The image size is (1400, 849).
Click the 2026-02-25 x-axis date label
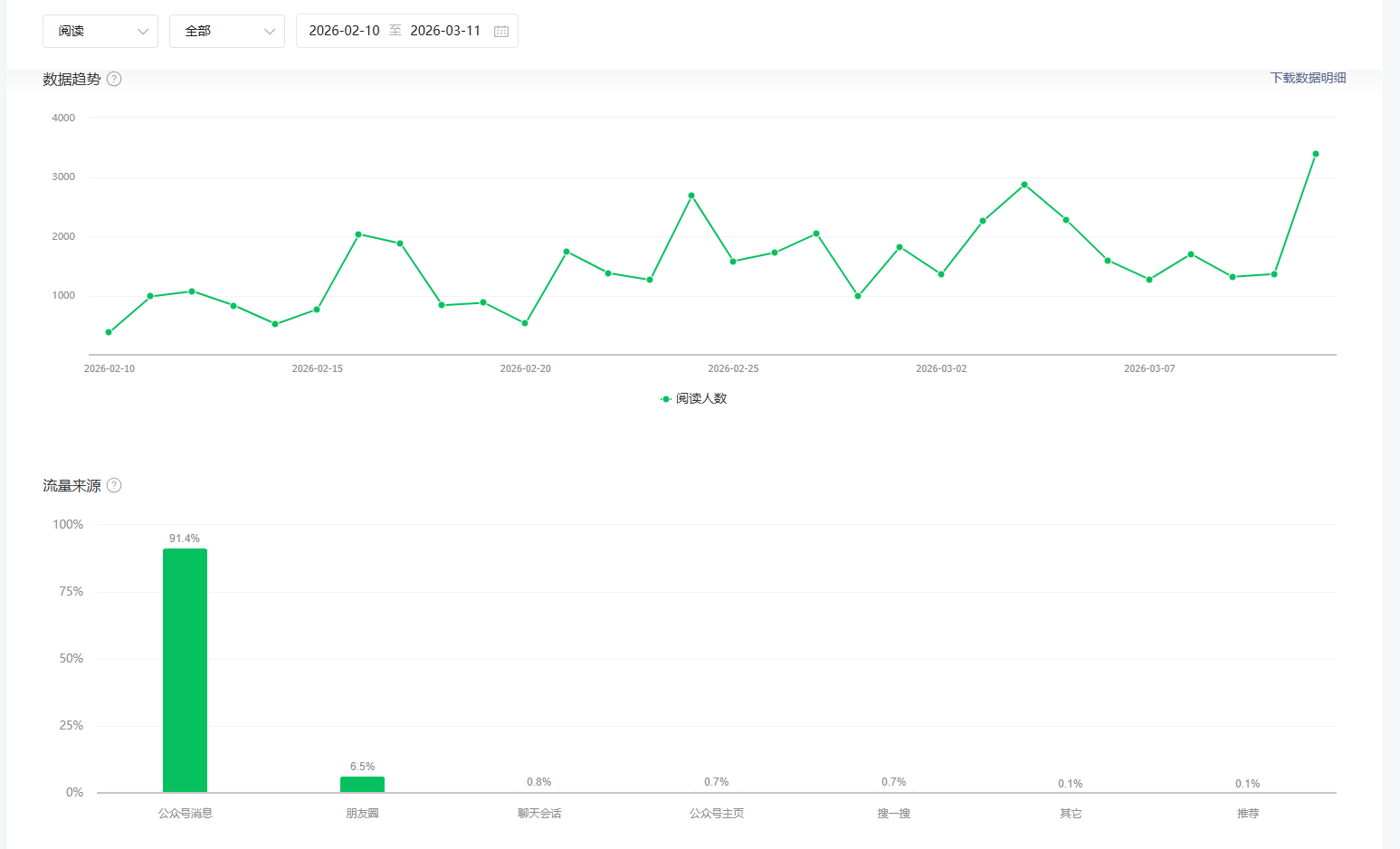(x=733, y=368)
